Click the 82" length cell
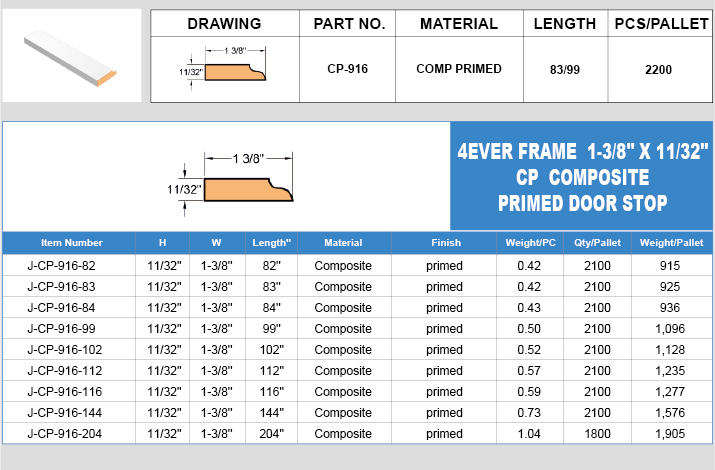This screenshot has height=470, width=715. tap(271, 266)
